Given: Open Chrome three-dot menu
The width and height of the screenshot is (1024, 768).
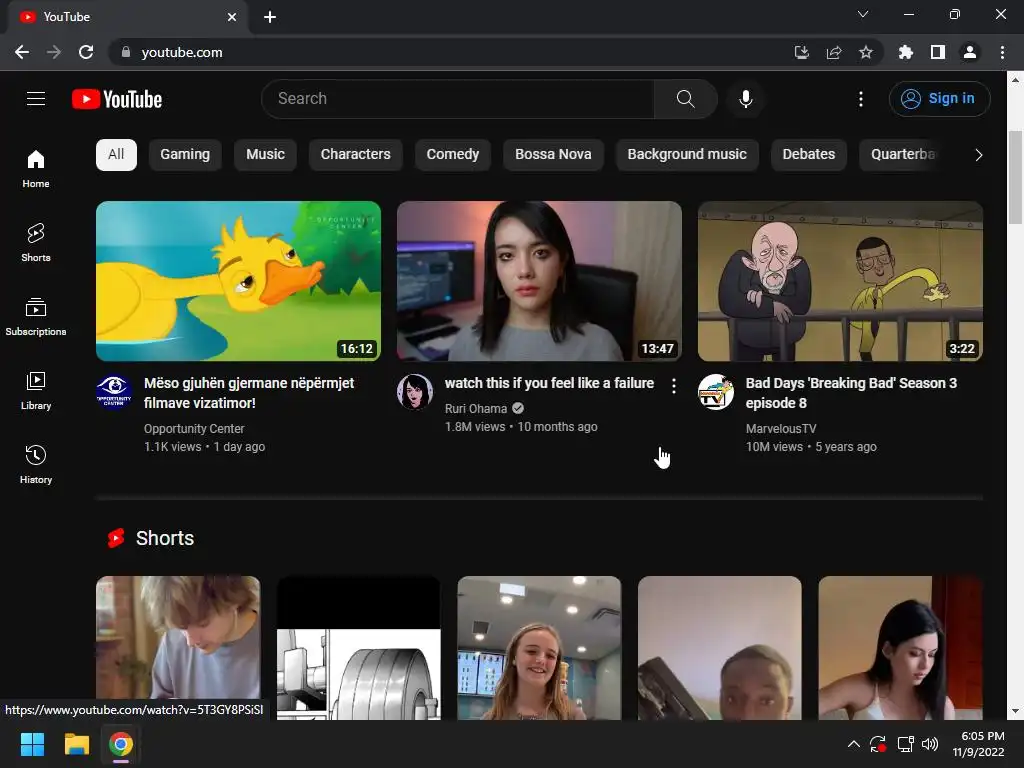Looking at the screenshot, I should 1002,52.
